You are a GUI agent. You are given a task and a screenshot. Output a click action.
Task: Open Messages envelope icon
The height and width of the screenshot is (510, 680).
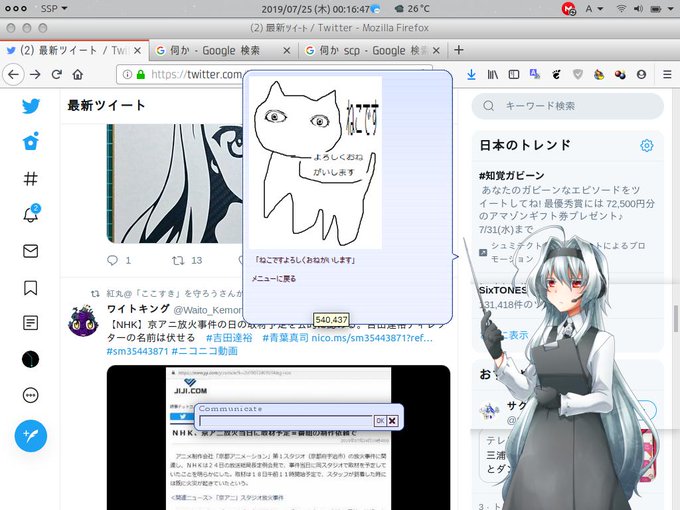30,251
